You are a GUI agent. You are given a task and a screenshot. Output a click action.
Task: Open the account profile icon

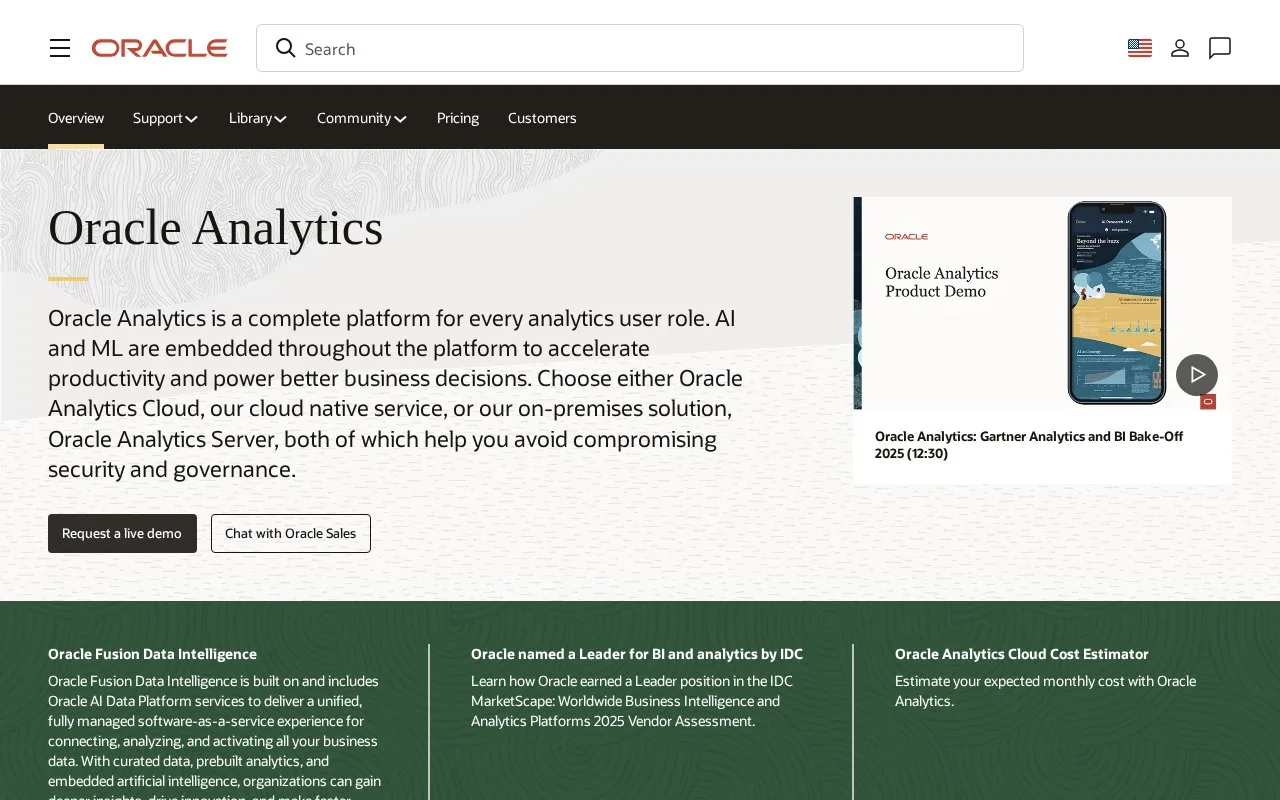click(1180, 48)
